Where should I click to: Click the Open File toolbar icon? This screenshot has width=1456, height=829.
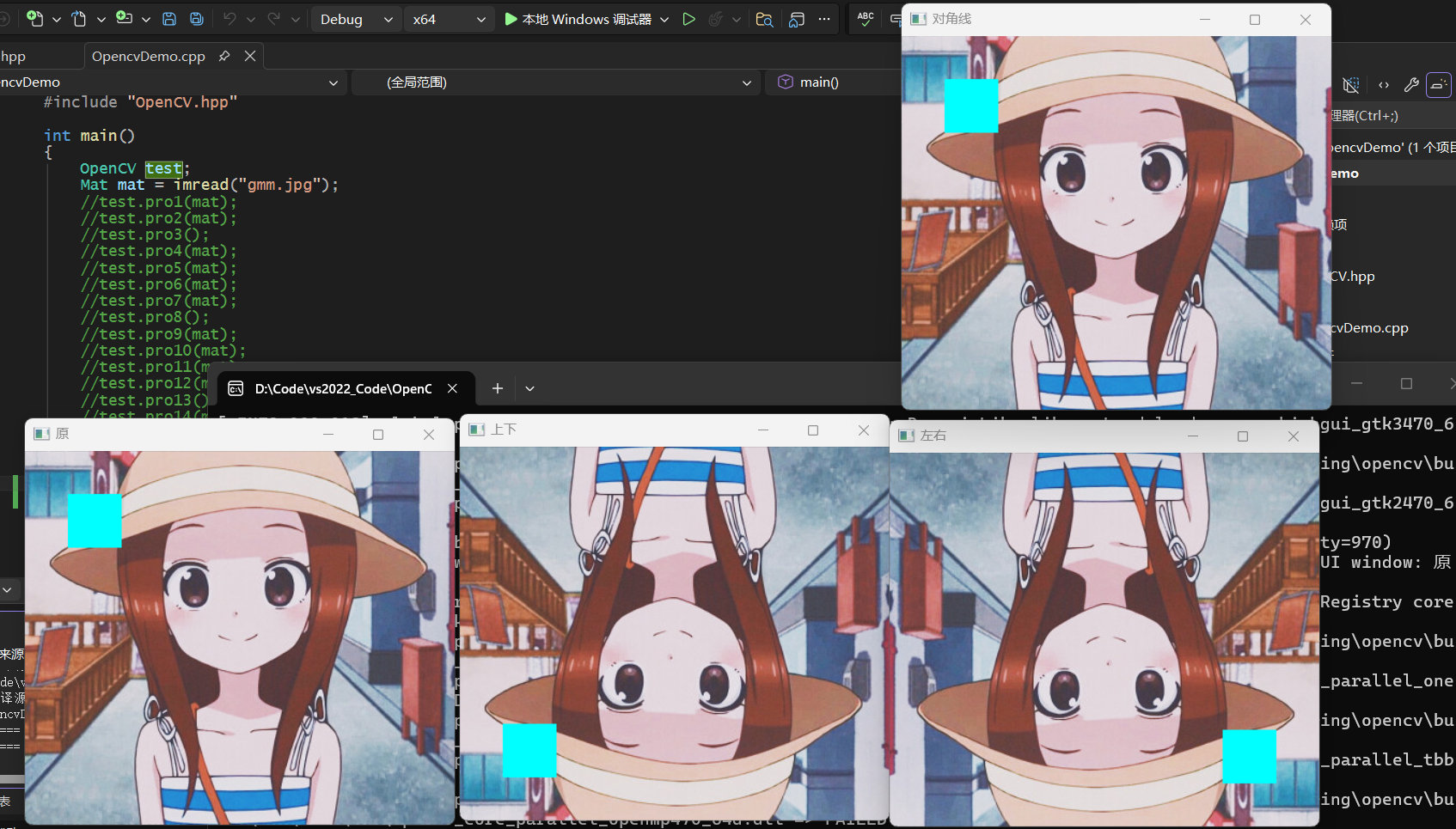pos(79,18)
